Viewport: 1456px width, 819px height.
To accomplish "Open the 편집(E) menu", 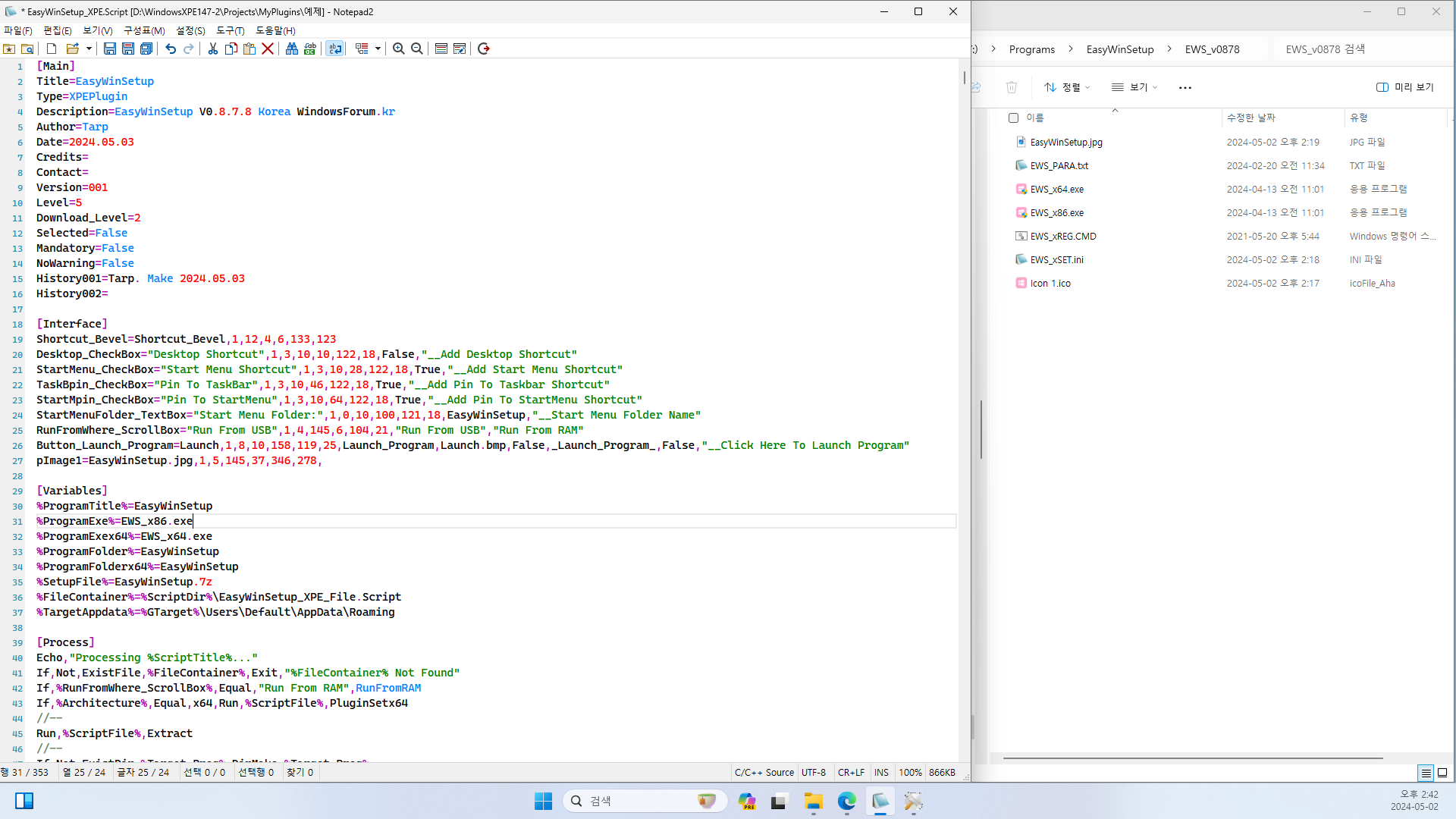I will coord(58,30).
